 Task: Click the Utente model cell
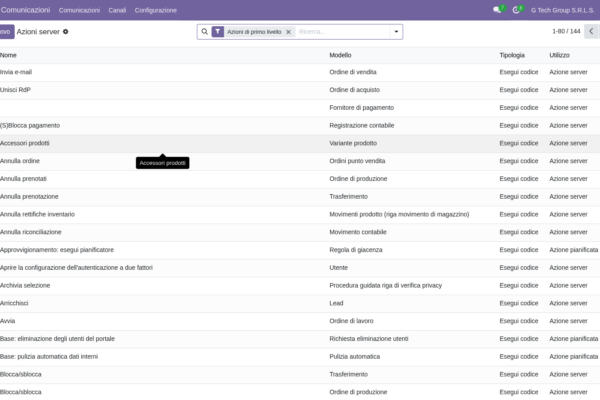coord(339,268)
